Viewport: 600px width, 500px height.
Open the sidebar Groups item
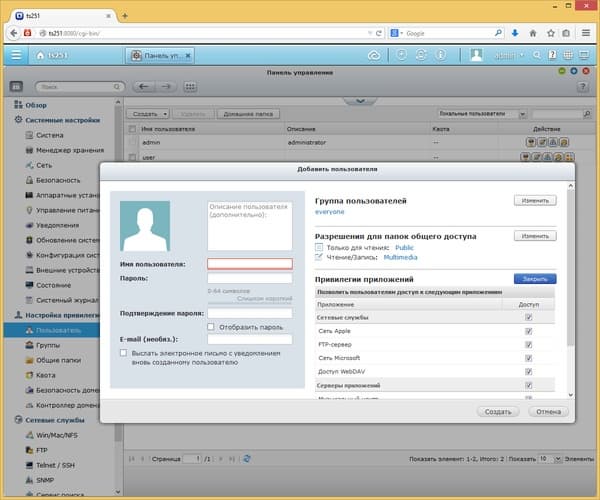pos(48,345)
